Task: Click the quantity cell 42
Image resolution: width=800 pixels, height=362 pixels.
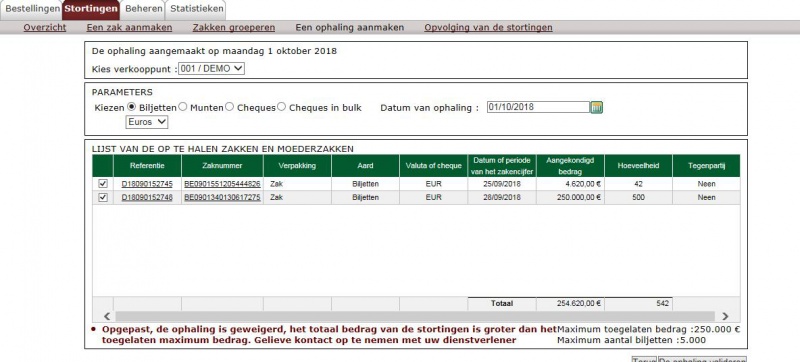Action: pyautogui.click(x=638, y=184)
